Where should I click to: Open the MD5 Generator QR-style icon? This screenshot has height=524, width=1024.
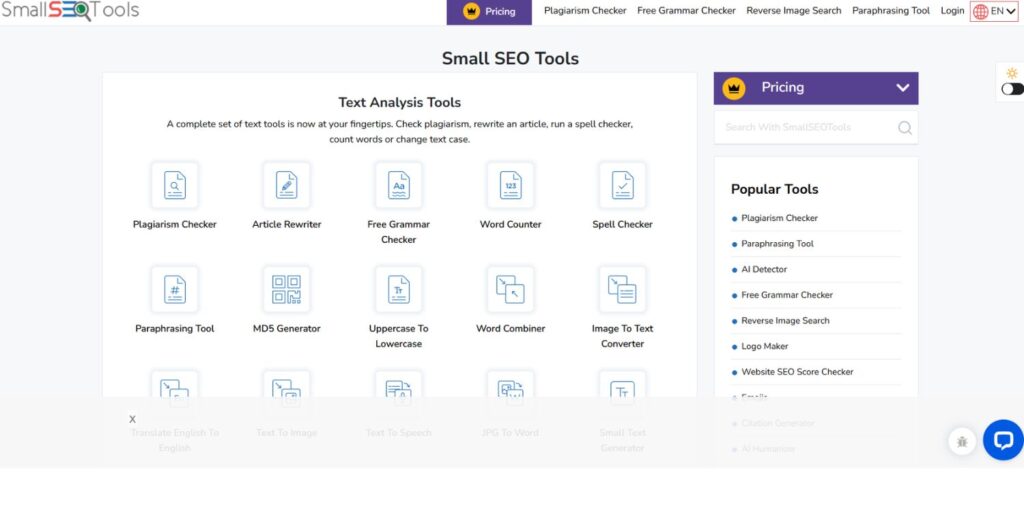click(x=287, y=289)
